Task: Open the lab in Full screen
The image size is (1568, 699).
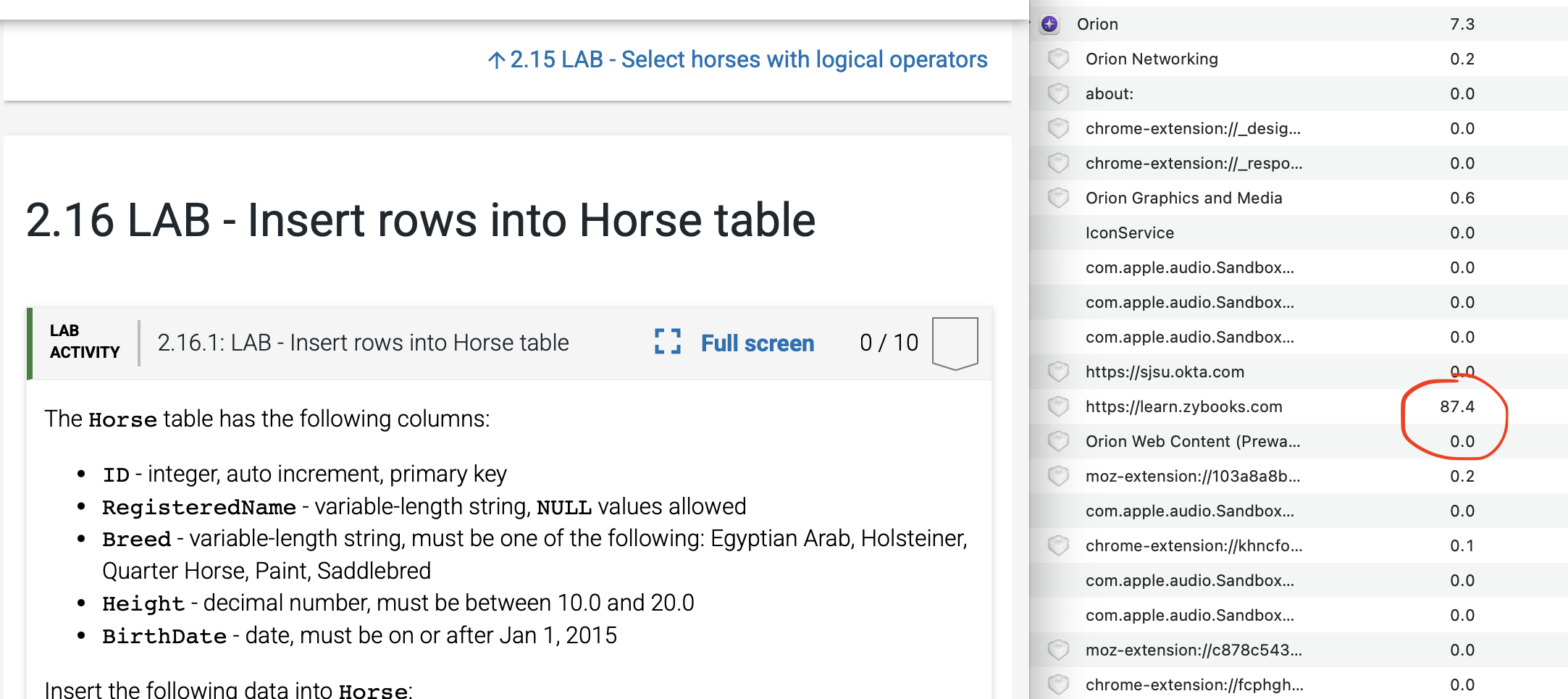Action: [757, 343]
